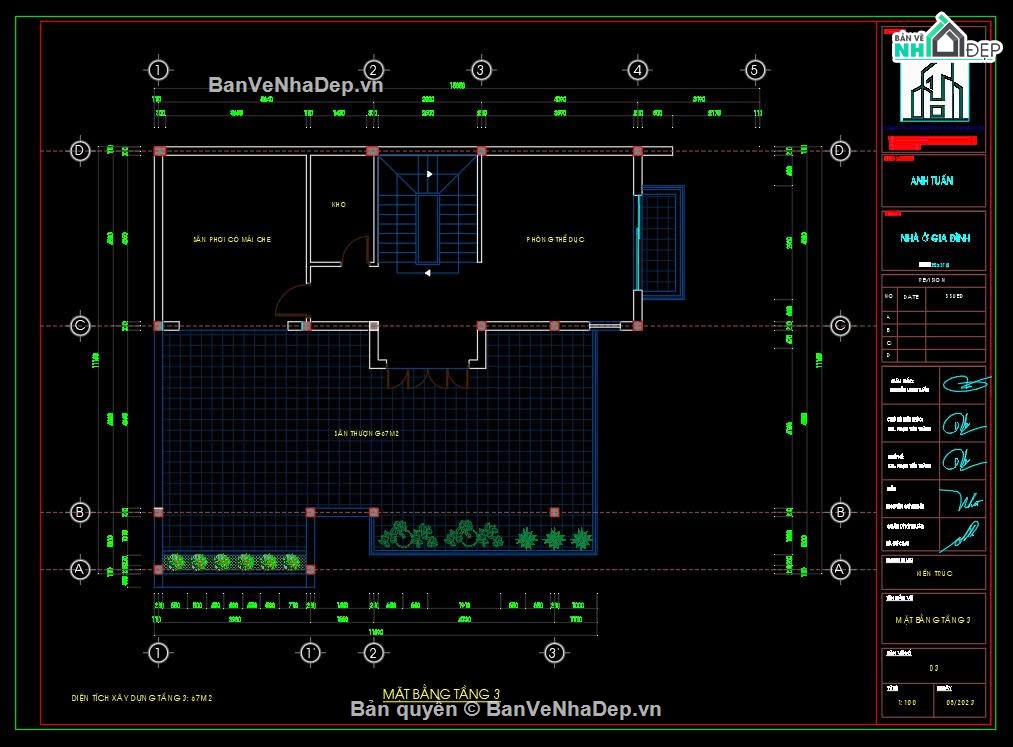The image size is (1013, 747).
Task: Click the MẶT BẰNG TẦNG 3 drawing title
Action: (x=441, y=693)
